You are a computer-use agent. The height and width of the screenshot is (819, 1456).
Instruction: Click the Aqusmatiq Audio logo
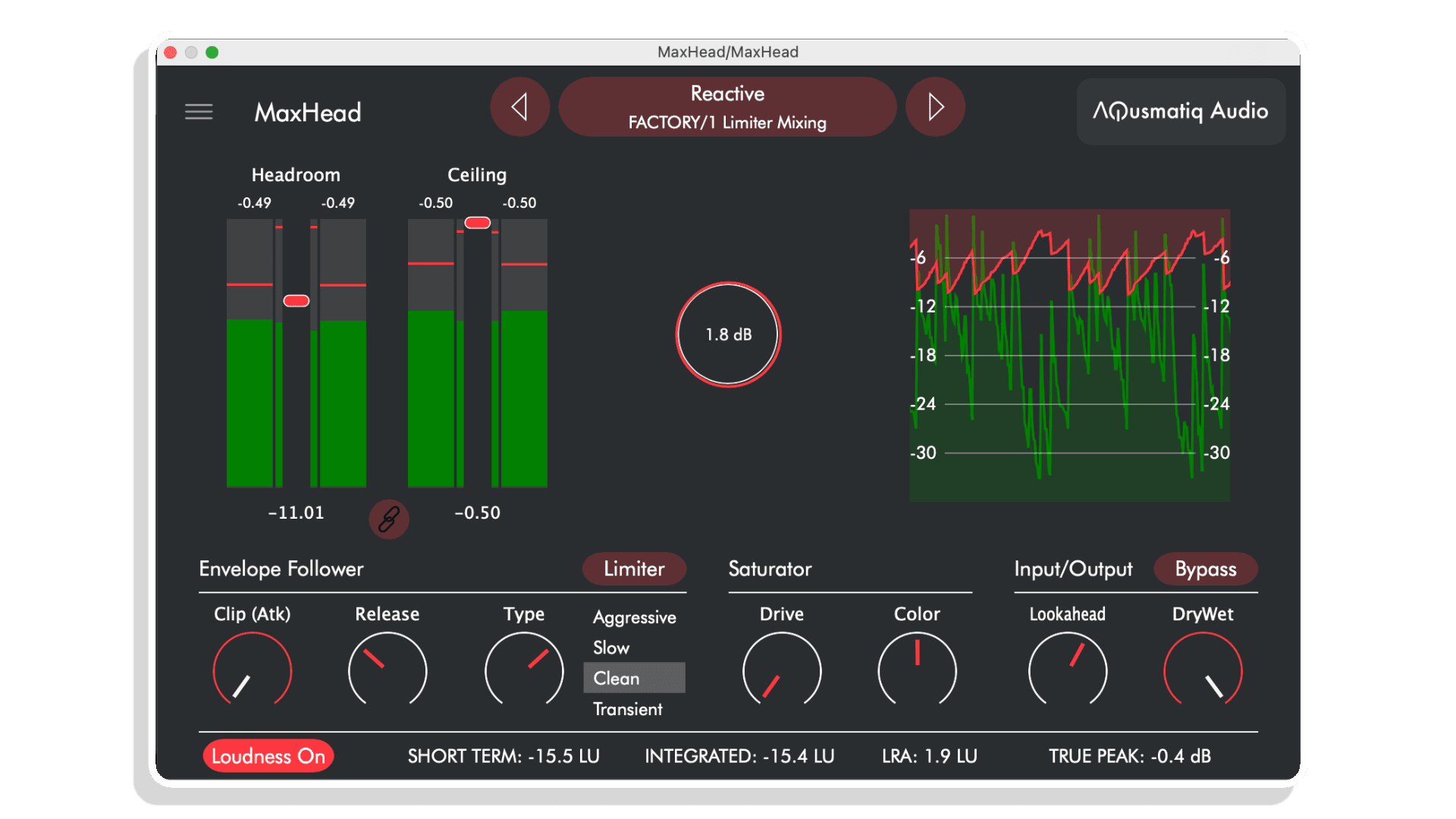(x=1181, y=111)
